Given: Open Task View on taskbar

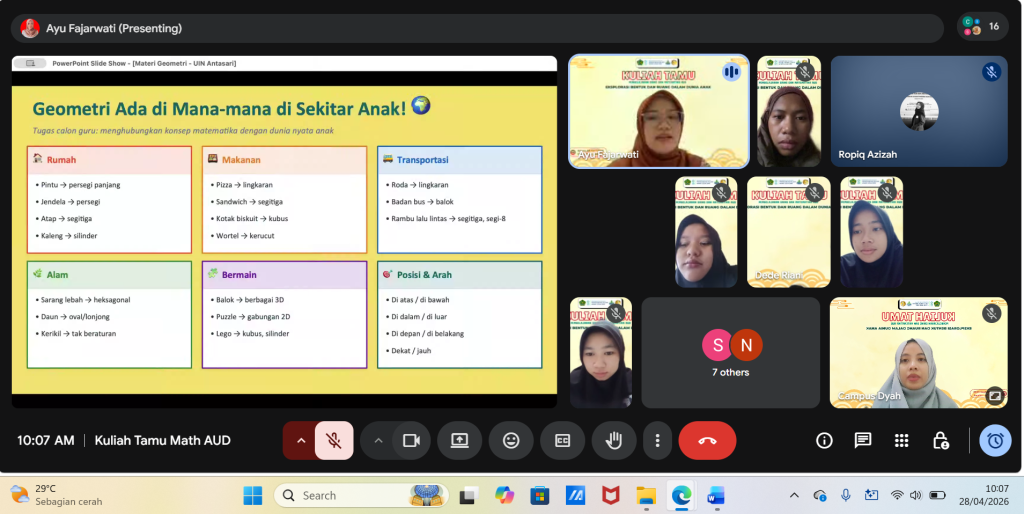Looking at the screenshot, I should pos(467,496).
